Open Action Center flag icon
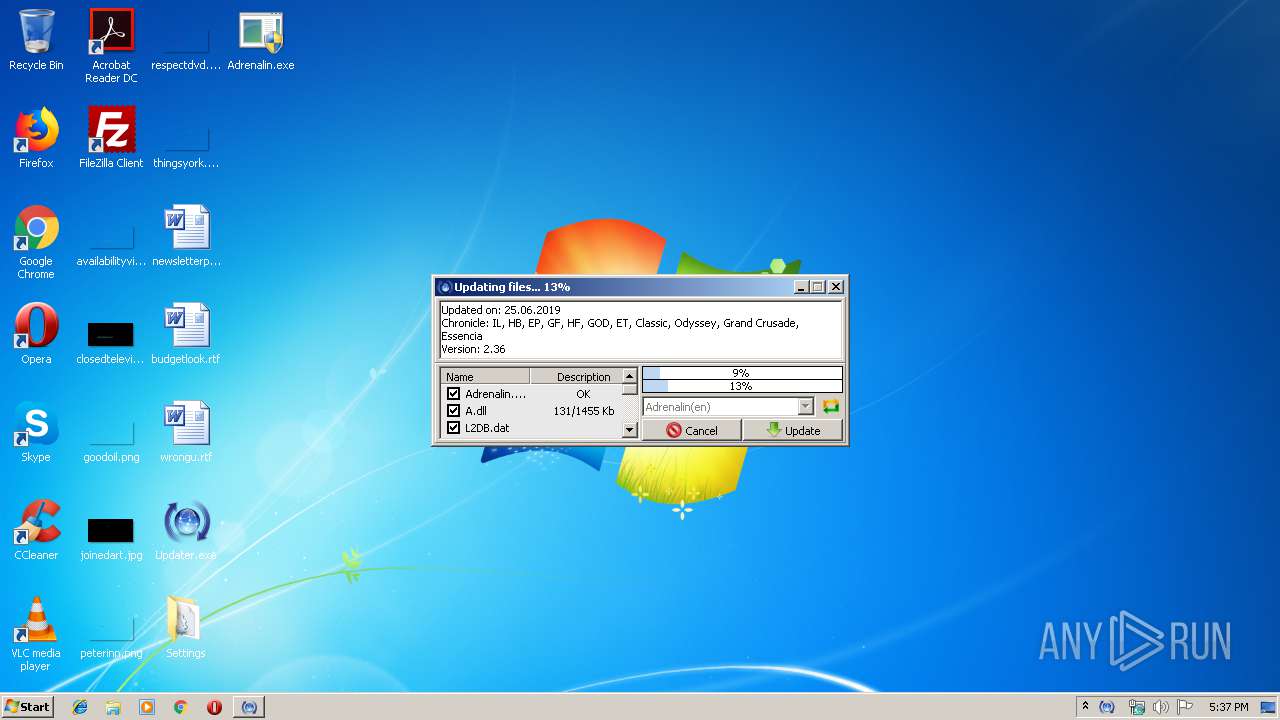The height and width of the screenshot is (720, 1280). point(1185,707)
